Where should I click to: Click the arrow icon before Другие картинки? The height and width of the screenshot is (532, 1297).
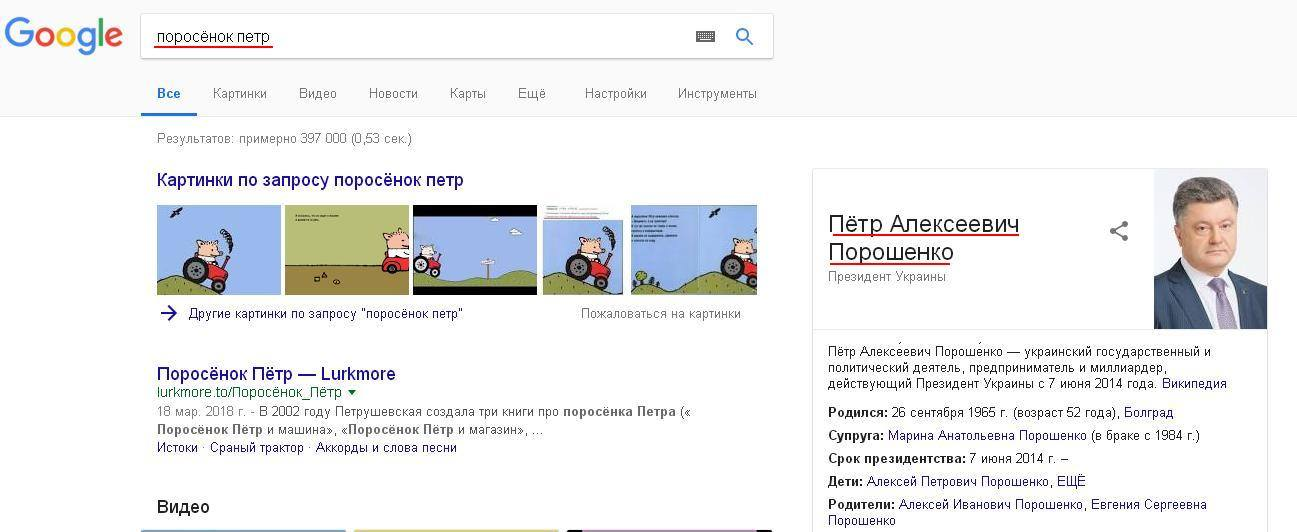coord(168,313)
